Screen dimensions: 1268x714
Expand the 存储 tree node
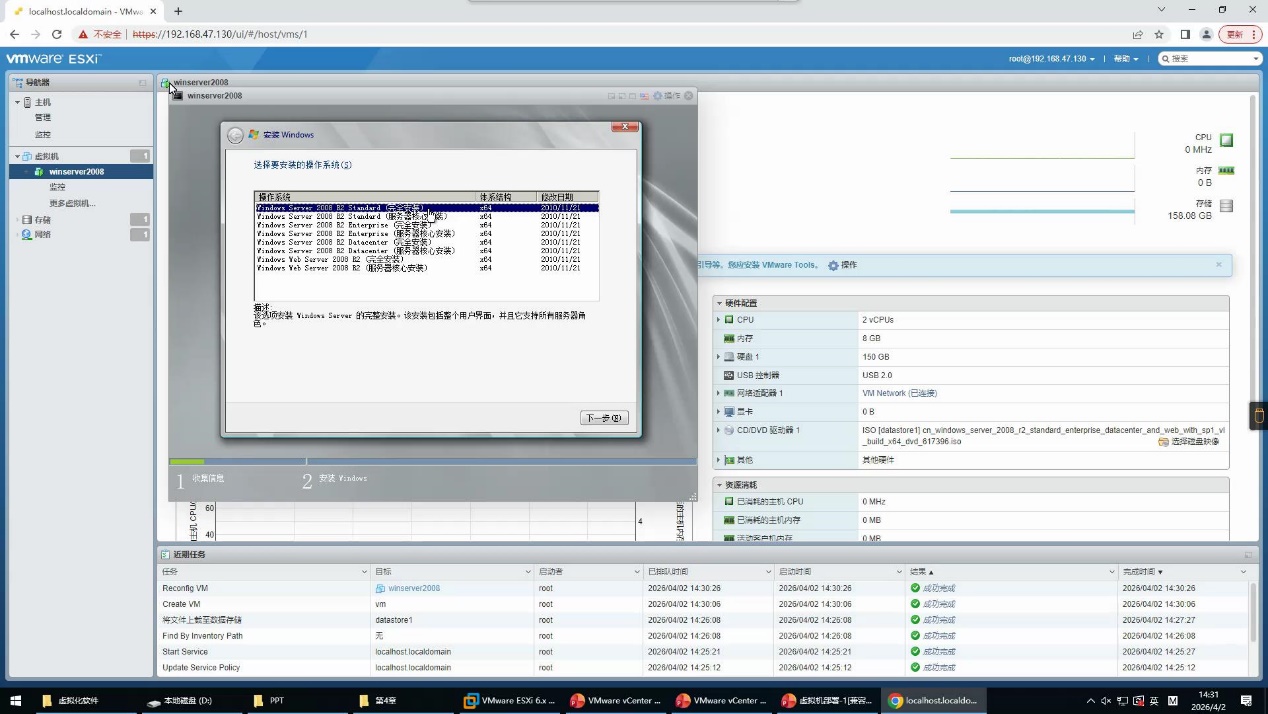(x=17, y=219)
